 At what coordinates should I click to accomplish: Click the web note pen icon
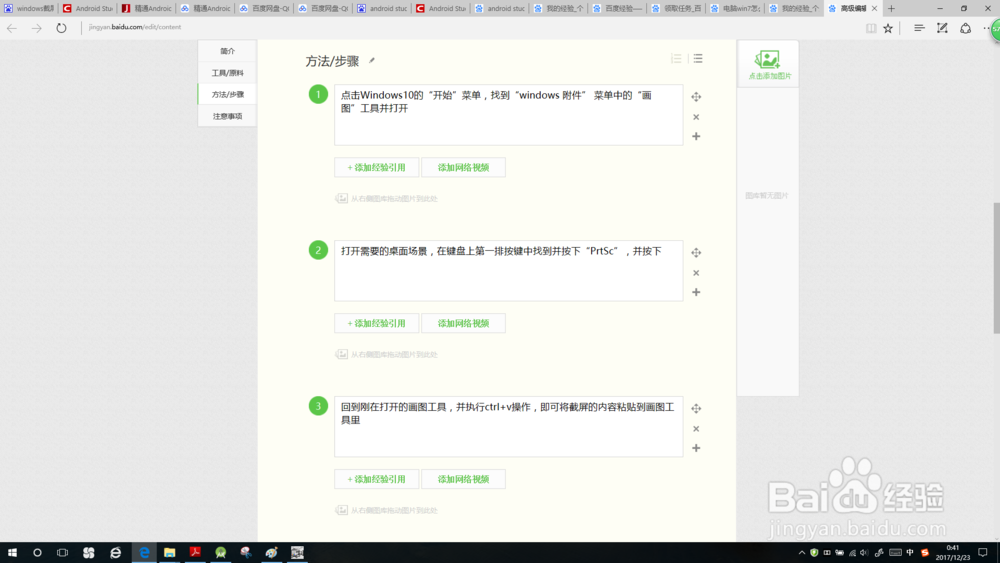click(x=942, y=28)
